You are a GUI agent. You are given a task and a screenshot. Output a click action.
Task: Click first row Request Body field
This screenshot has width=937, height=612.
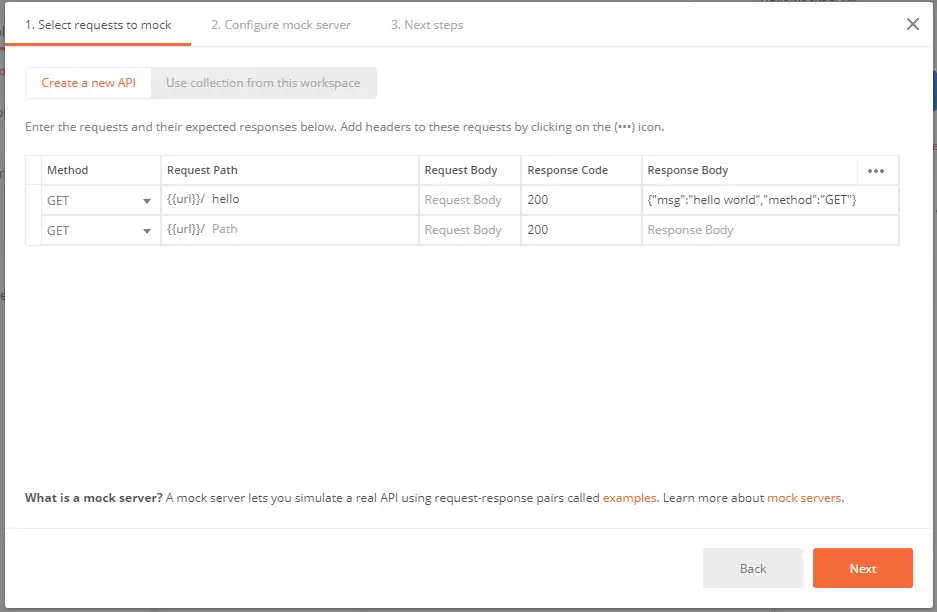[x=463, y=200]
